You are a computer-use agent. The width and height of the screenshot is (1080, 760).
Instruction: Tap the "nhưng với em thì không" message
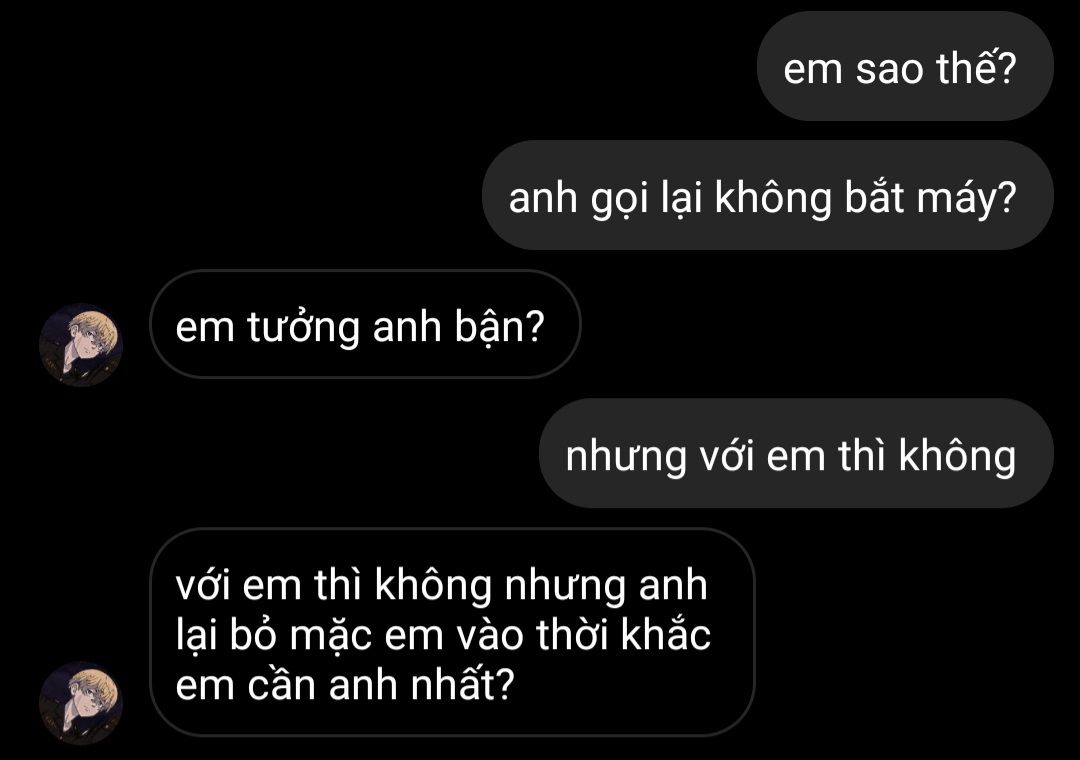point(796,454)
